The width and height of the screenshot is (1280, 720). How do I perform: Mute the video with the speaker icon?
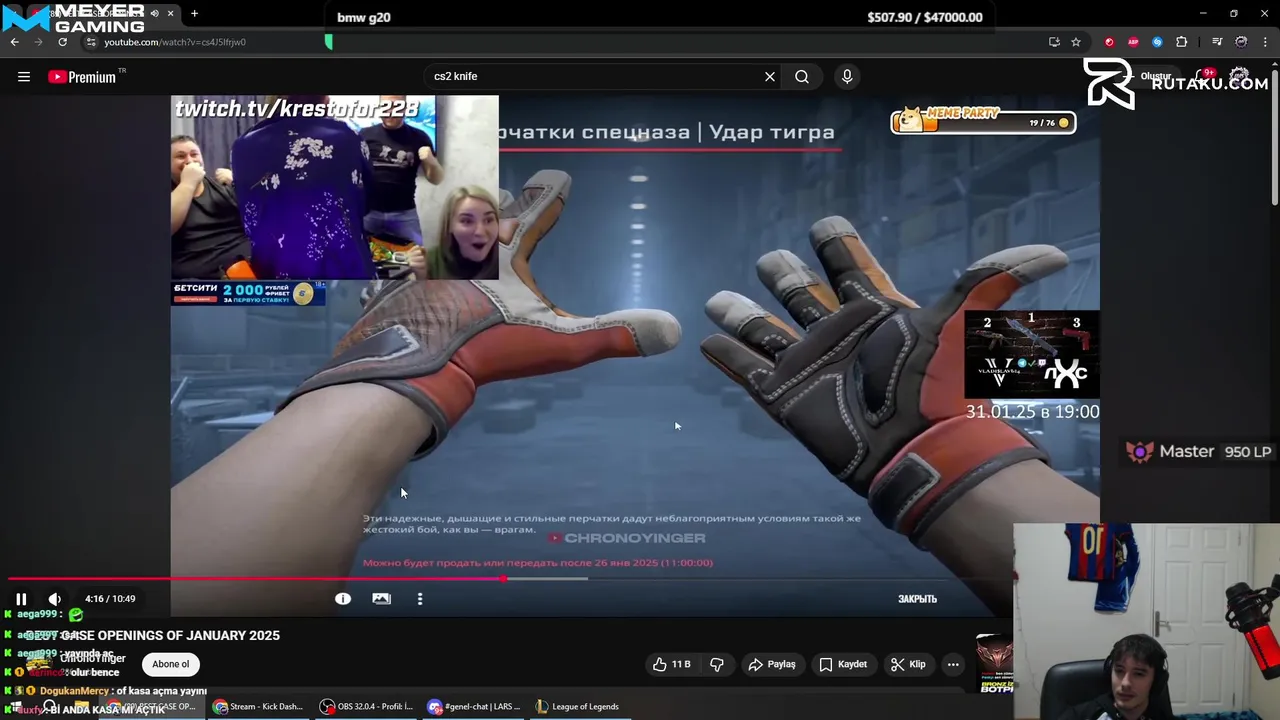[x=55, y=599]
